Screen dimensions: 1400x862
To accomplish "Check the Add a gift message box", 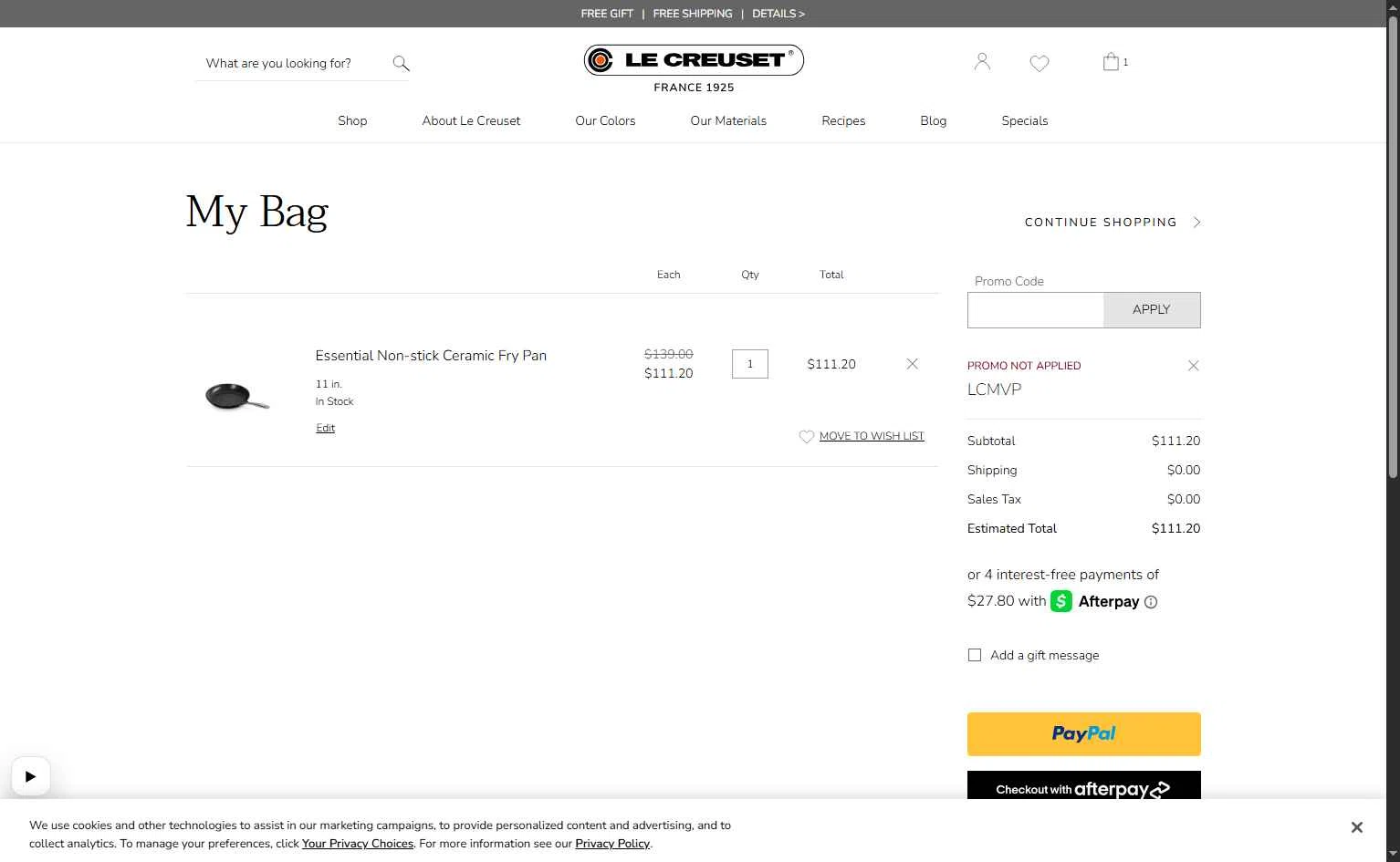I will click(x=975, y=655).
